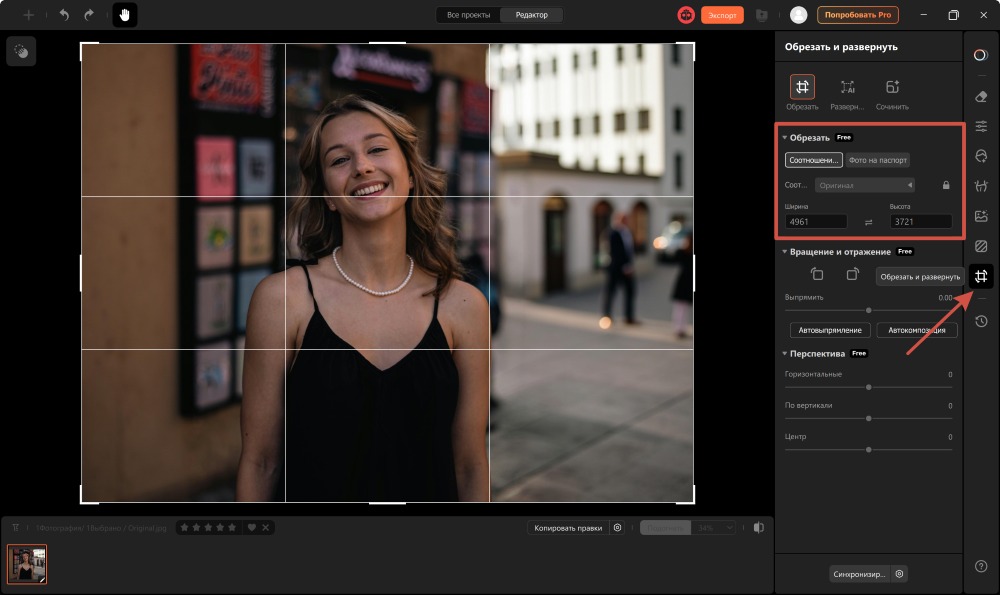Open the striped background tool icon

981,246
